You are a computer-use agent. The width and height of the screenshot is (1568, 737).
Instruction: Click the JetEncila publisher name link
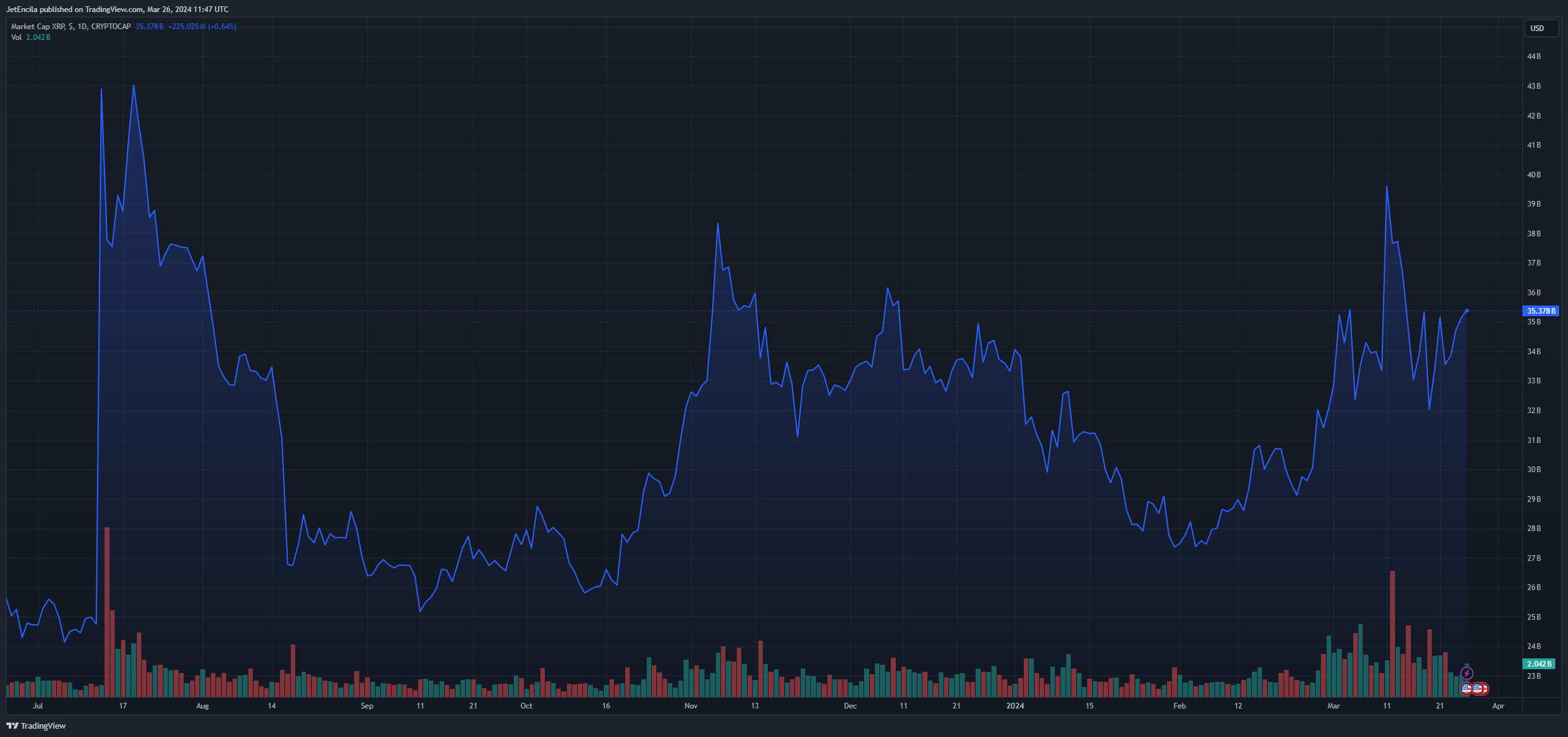(22, 9)
